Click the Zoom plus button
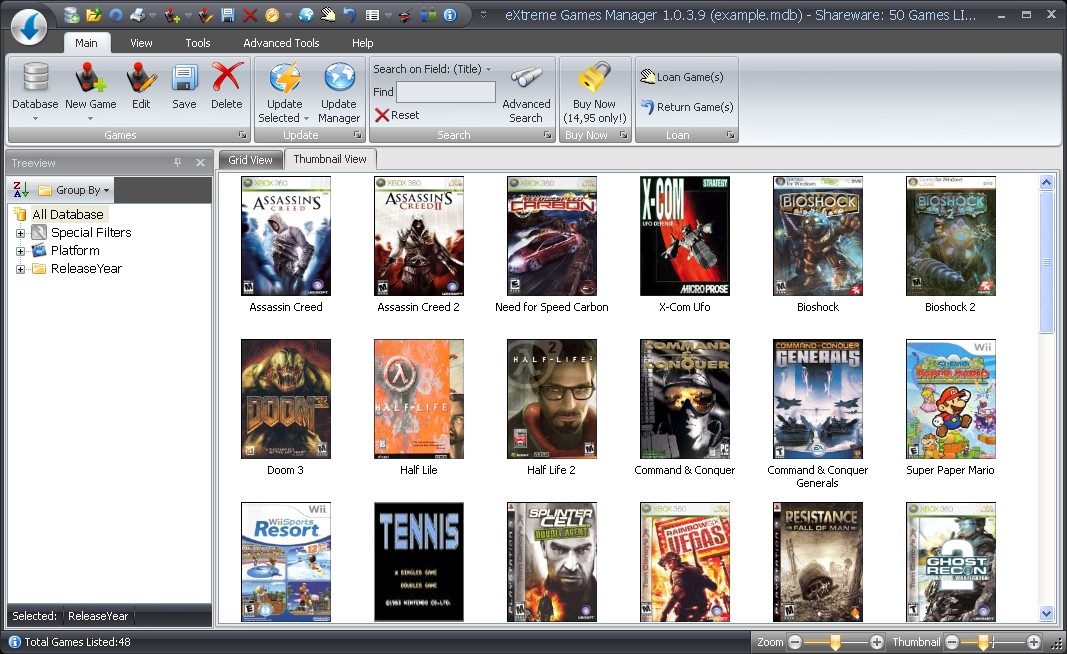 876,642
